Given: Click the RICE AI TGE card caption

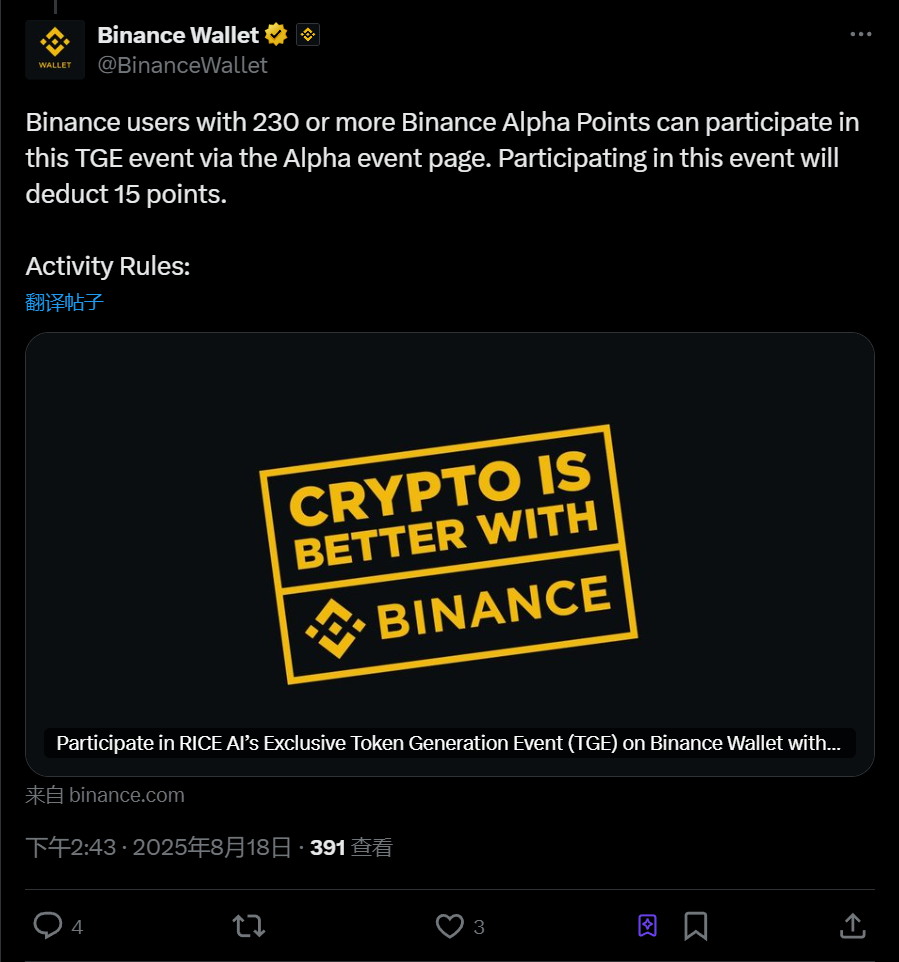Looking at the screenshot, I should 449,743.
